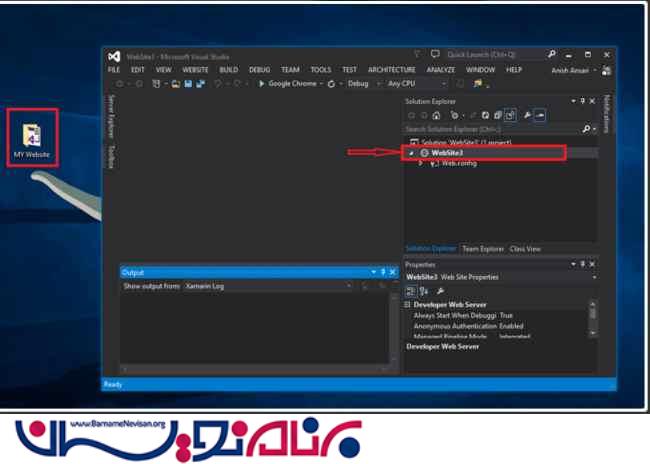Open the New Project toolbar icon

(156, 84)
